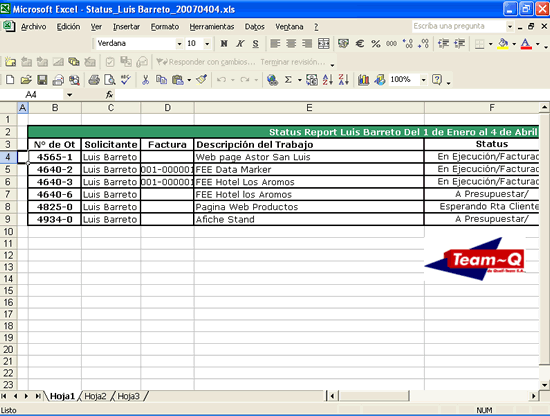
Task: Select cell '4825-0'
Action: tap(54, 207)
